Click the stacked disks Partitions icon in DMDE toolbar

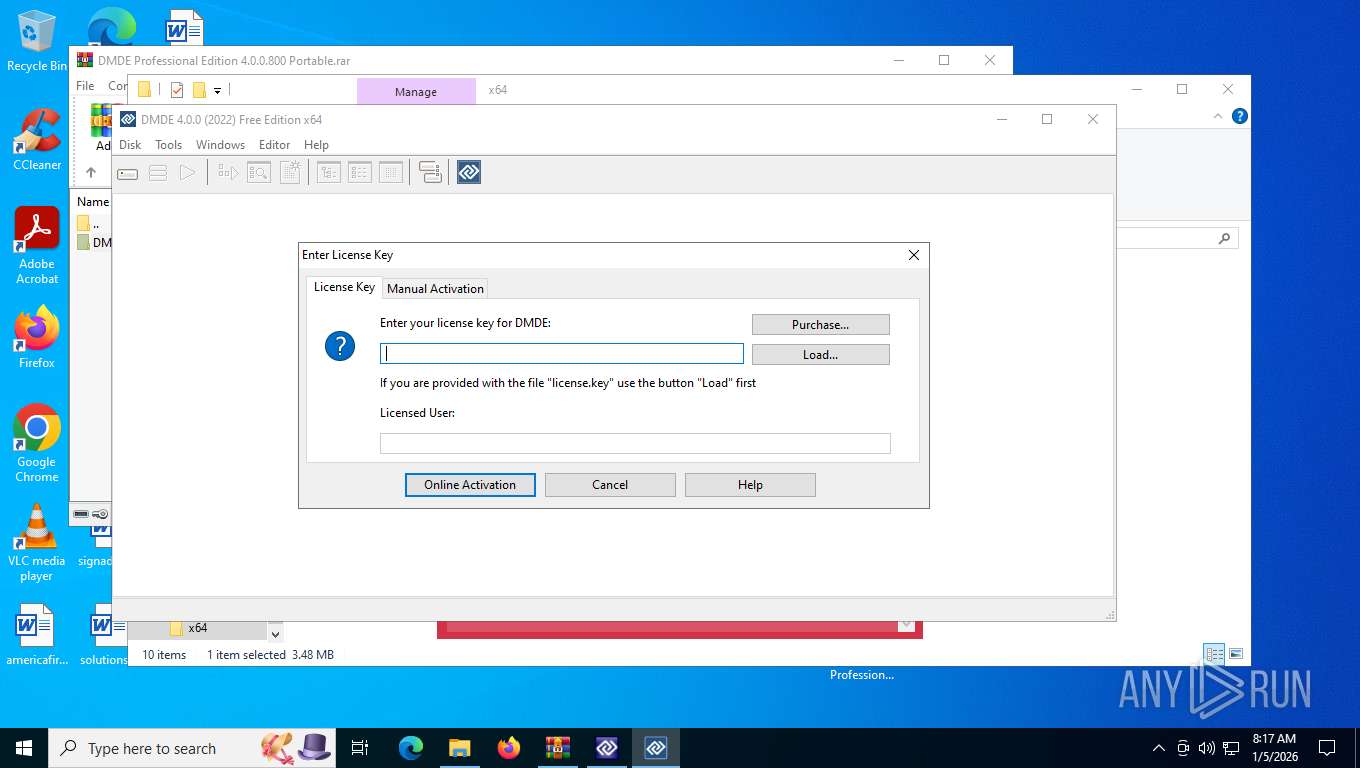tap(157, 173)
